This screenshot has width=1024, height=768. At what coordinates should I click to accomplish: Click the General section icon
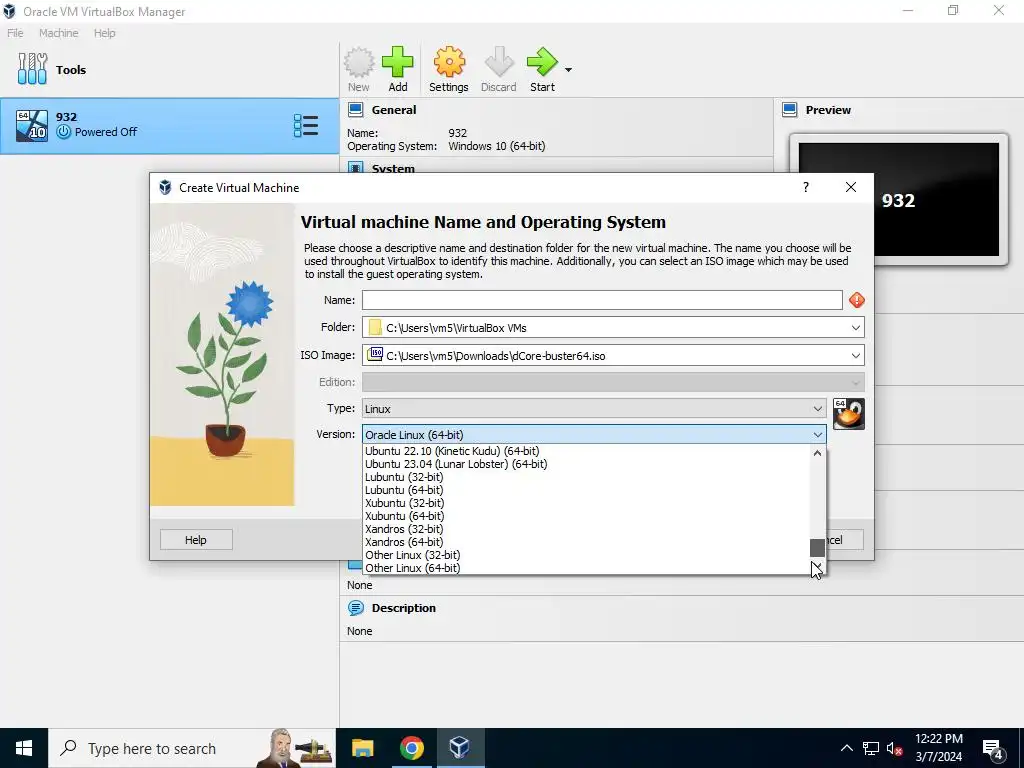[355, 110]
